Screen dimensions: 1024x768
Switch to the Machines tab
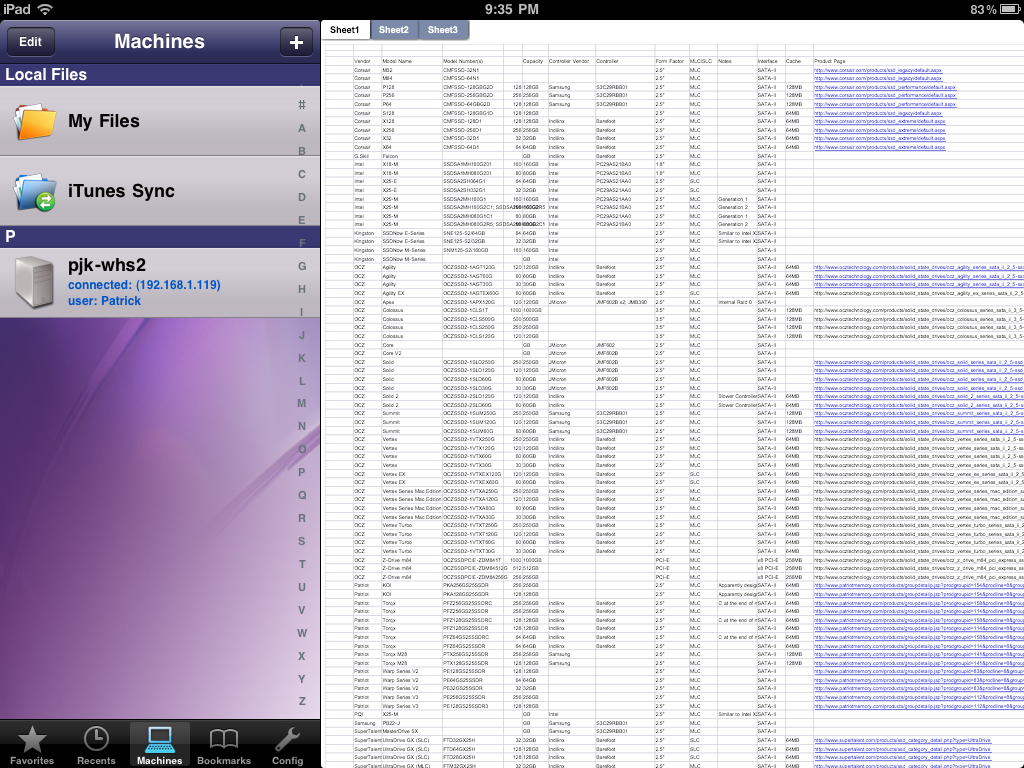159,746
